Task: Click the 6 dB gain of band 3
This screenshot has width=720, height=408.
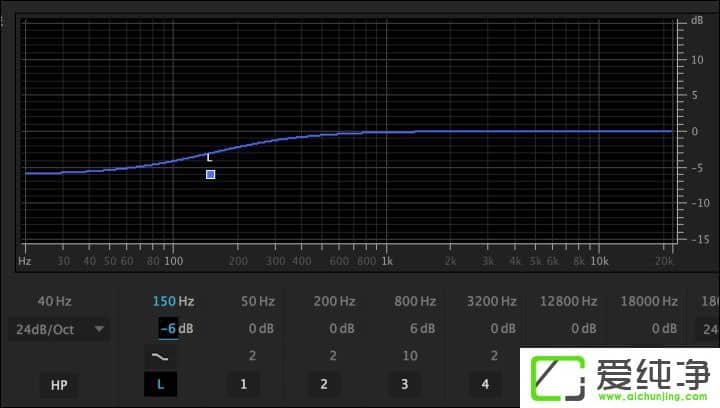Action: pos(422,328)
